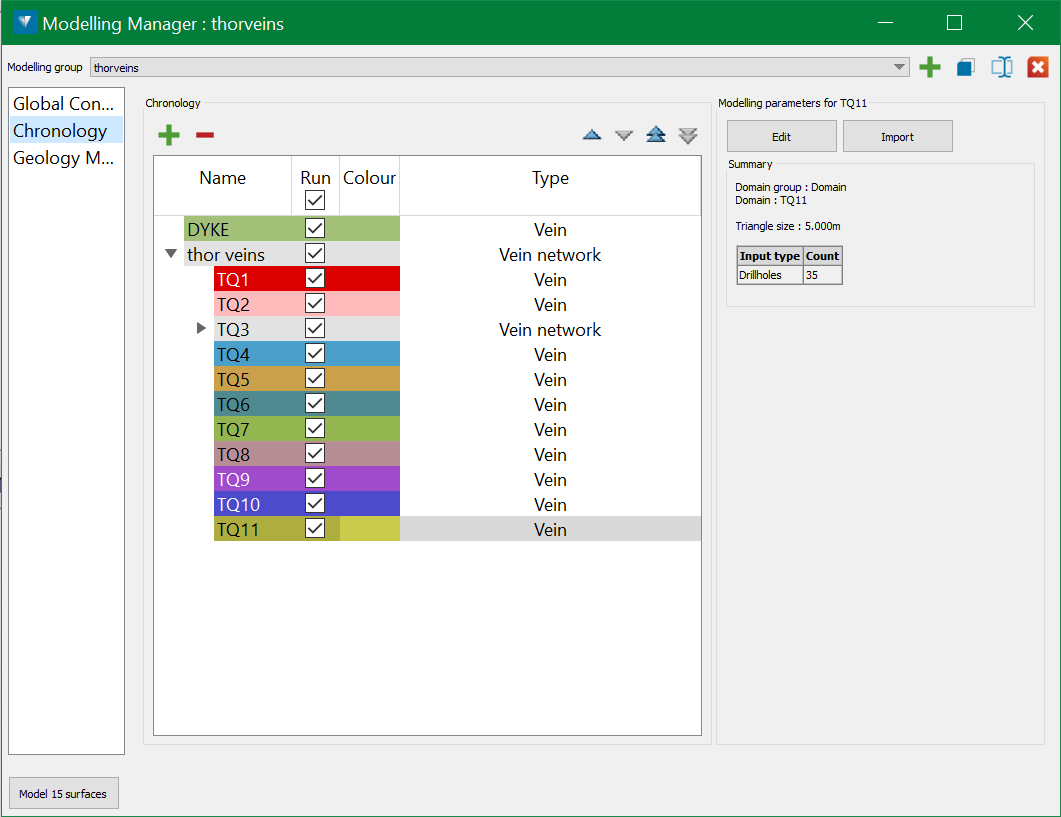Click the green plus to add chronology item
Screen dimensions: 1061x817
point(169,135)
